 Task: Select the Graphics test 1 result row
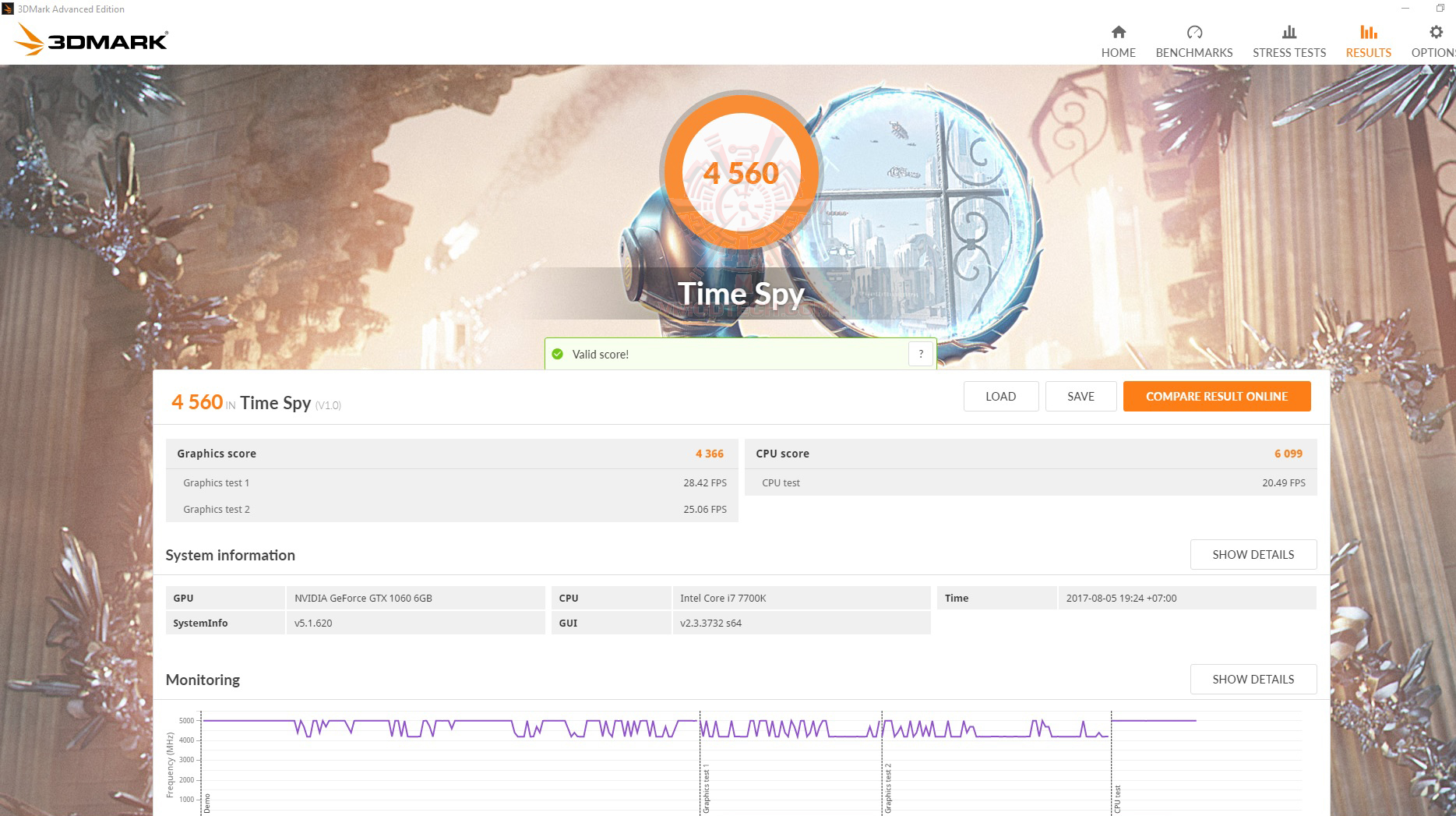452,482
